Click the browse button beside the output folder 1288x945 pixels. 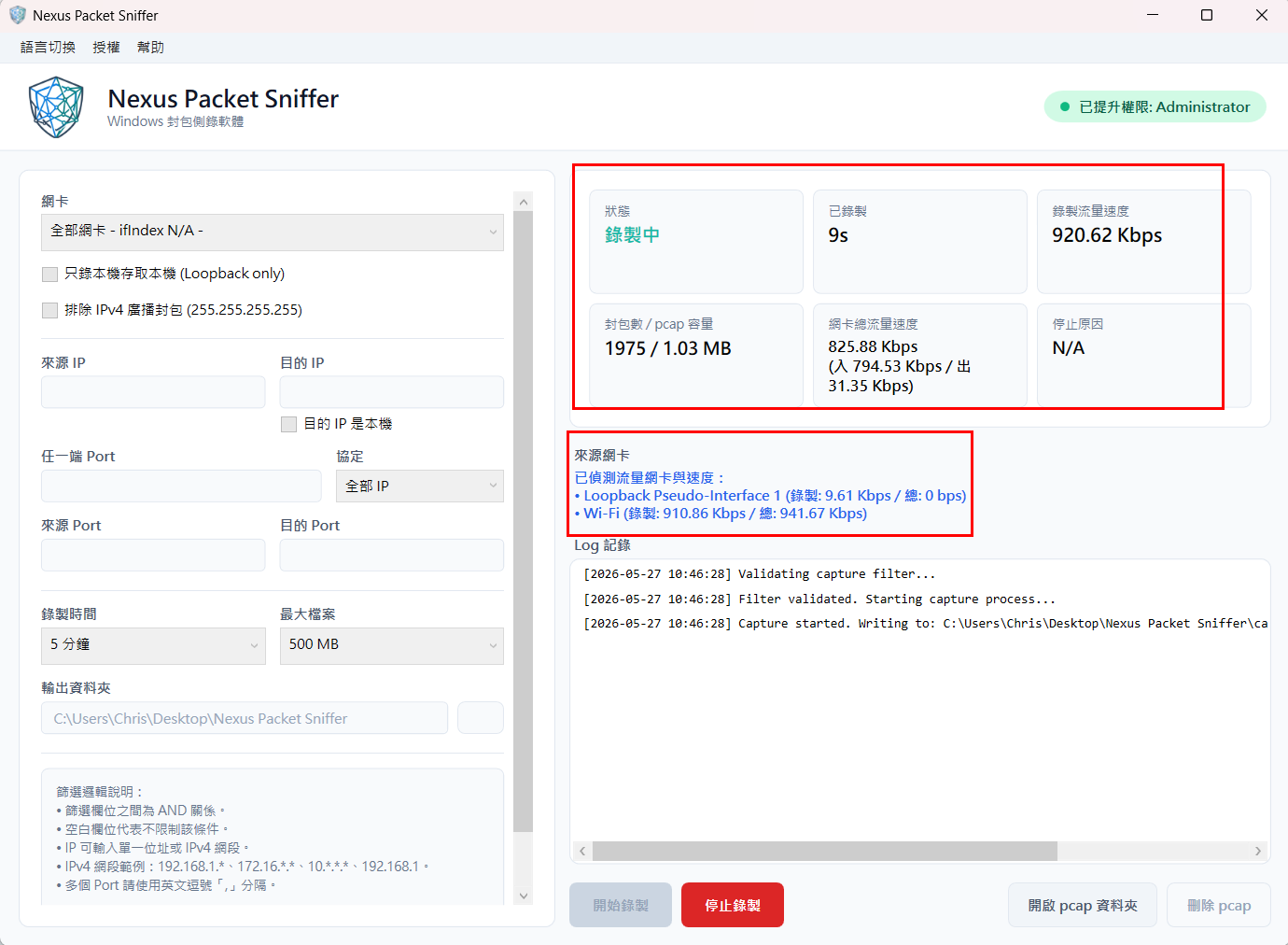coord(481,718)
